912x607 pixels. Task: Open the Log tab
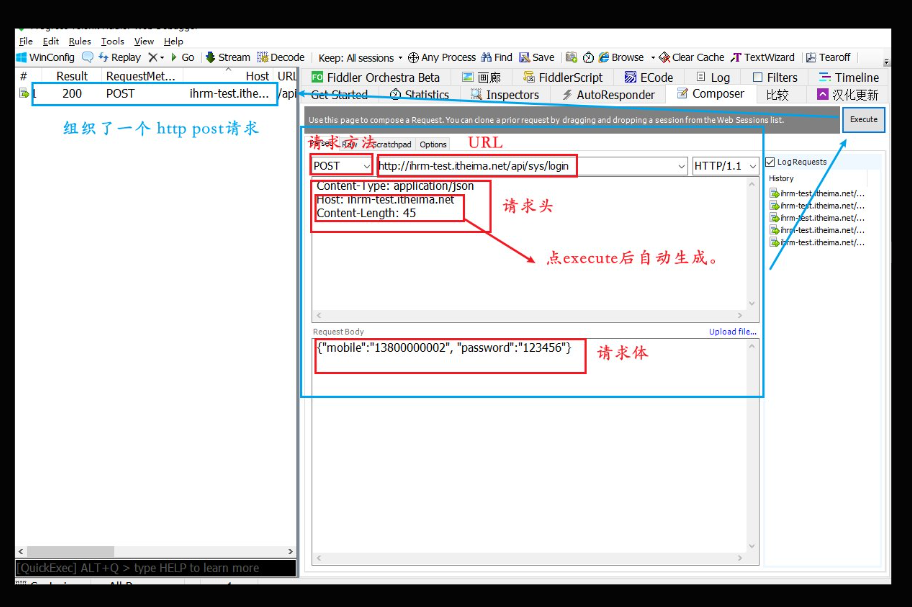(x=713, y=77)
